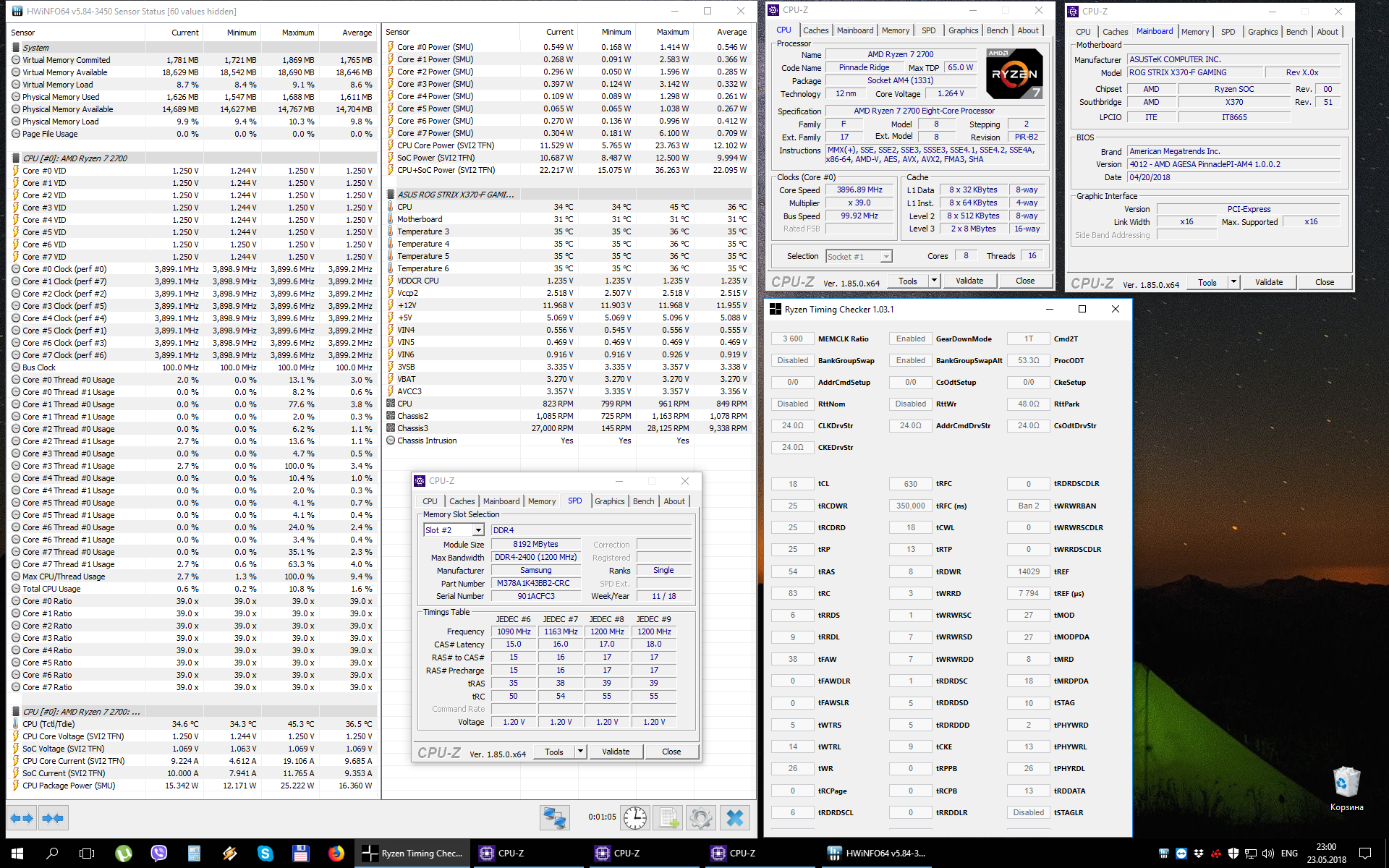This screenshot has width=1389, height=868.
Task: Launch uTorrent from the taskbar
Action: point(124,854)
